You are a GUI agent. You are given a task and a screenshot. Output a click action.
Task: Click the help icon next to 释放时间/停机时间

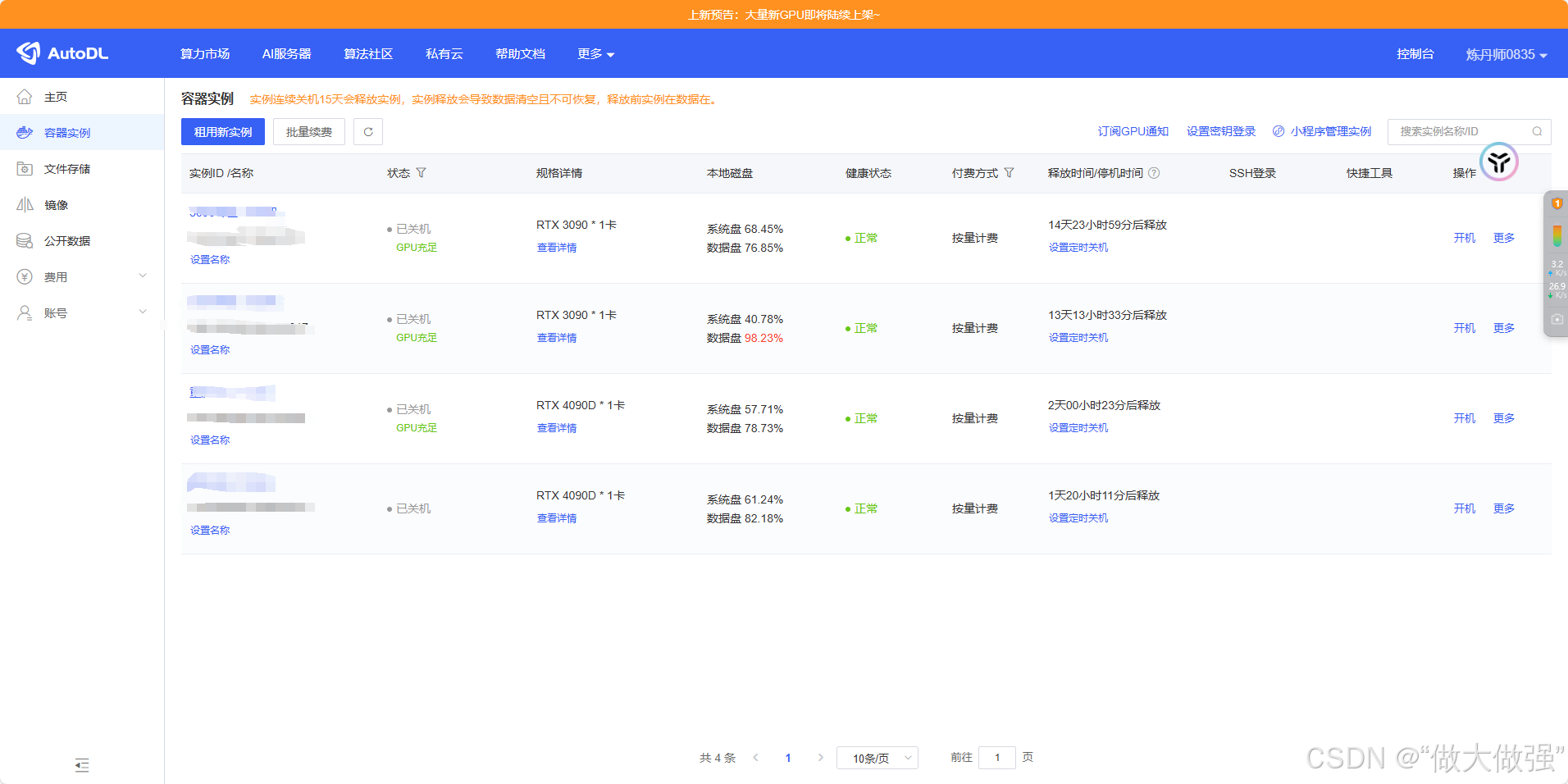(x=1154, y=173)
